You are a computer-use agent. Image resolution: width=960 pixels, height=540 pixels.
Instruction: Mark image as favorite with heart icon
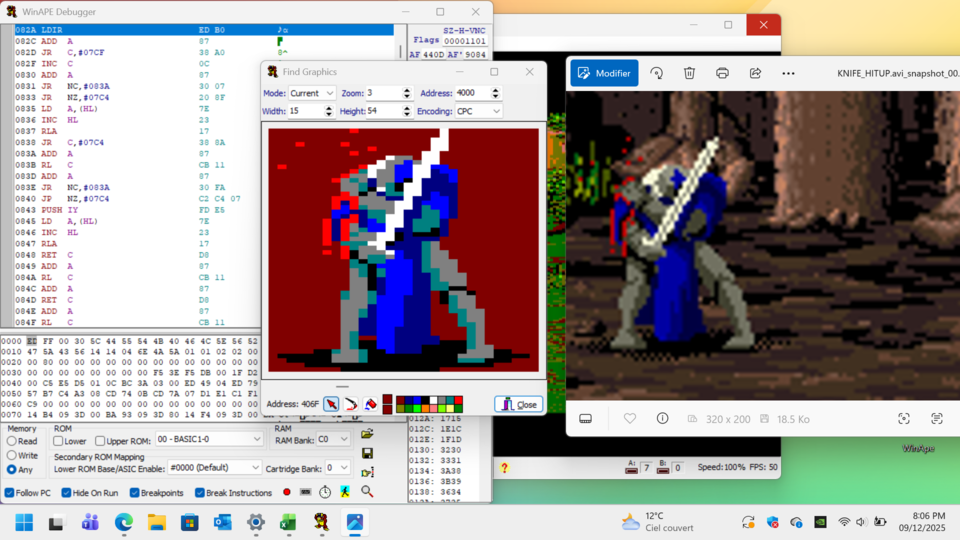pyautogui.click(x=629, y=419)
